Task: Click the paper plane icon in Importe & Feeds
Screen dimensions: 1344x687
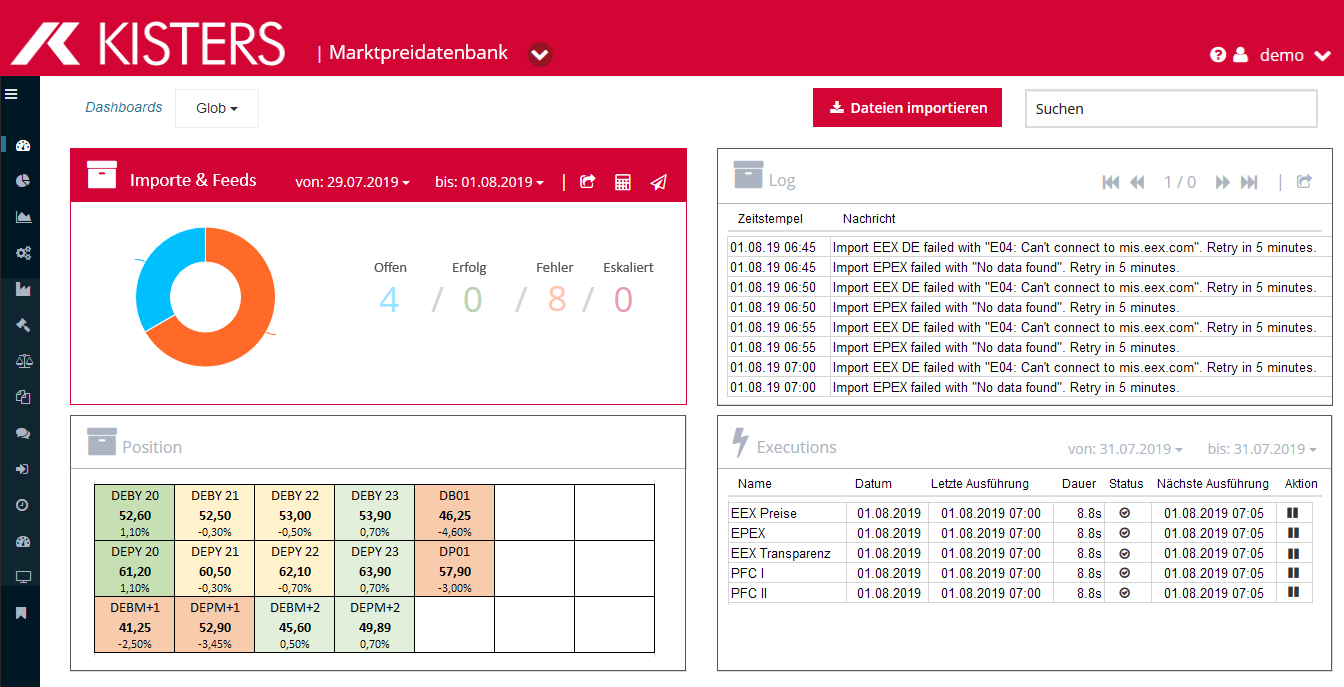Action: pos(658,182)
